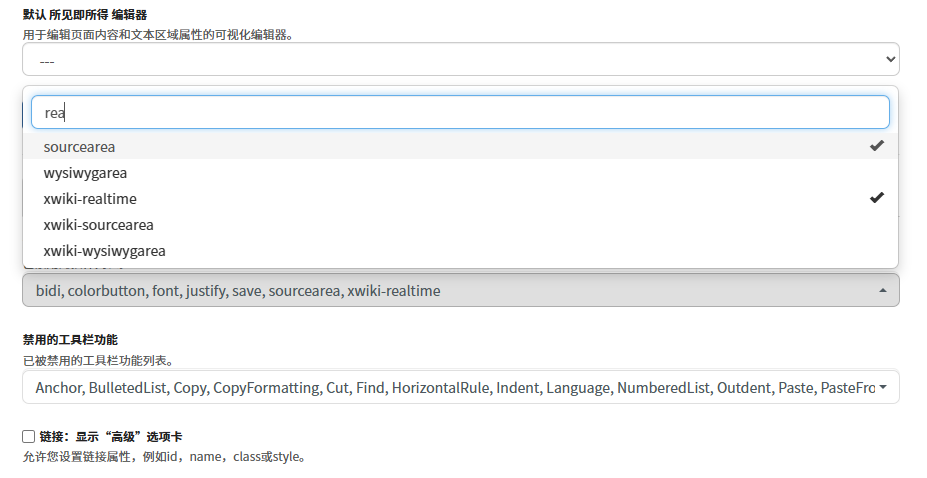Choose xwiki-sourcearea from the filtered list
This screenshot has height=478, width=927.
(98, 225)
